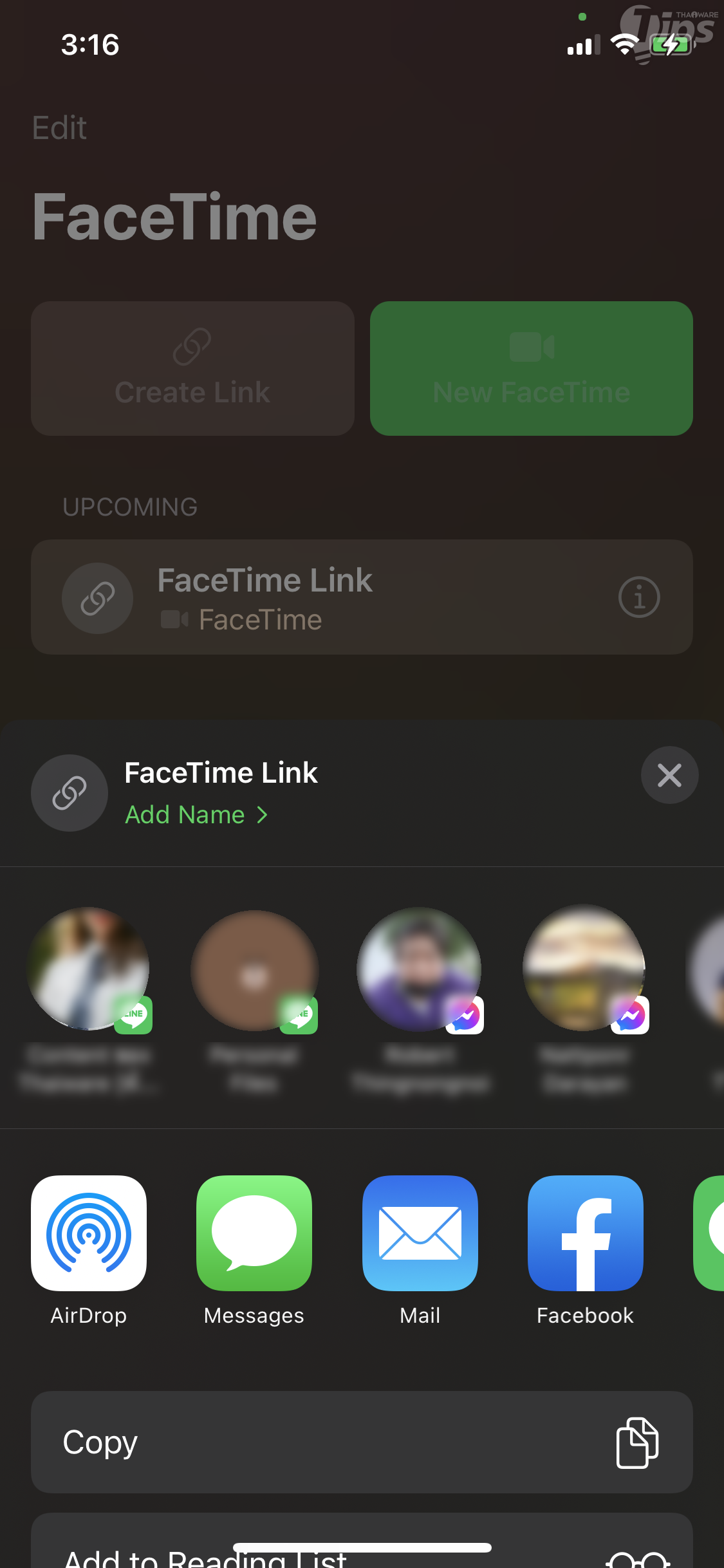Open Messages to share the link
Image resolution: width=724 pixels, height=1568 pixels.
click(x=254, y=1233)
